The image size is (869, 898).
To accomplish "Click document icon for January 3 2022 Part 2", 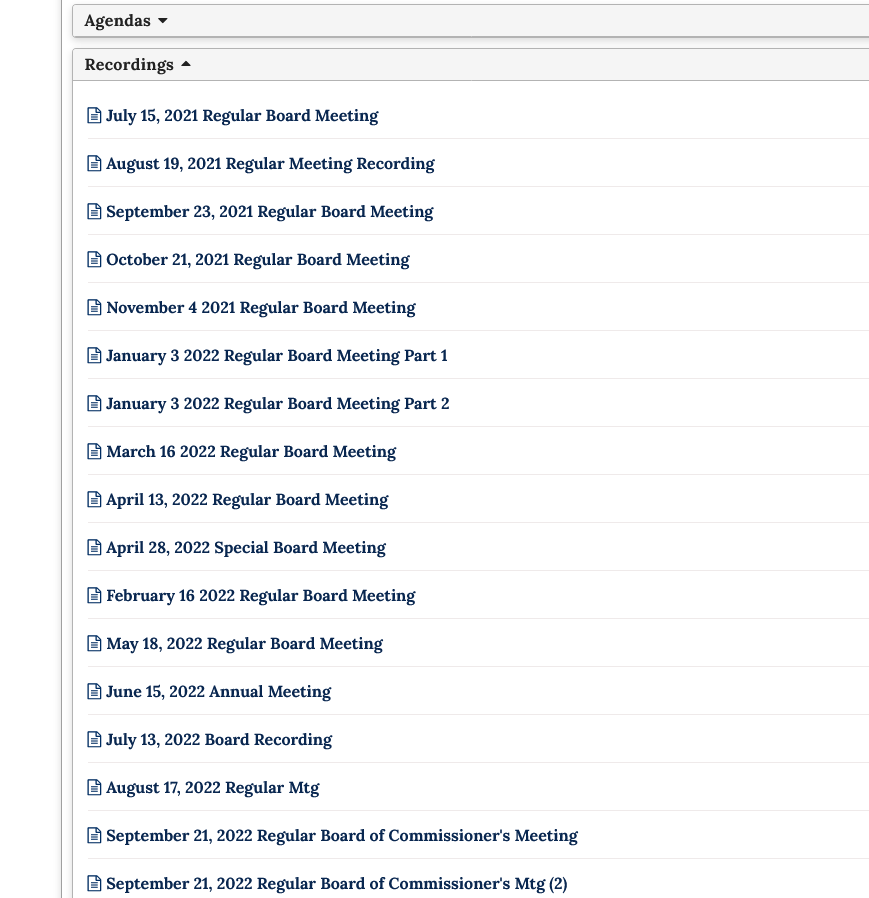I will point(94,404).
